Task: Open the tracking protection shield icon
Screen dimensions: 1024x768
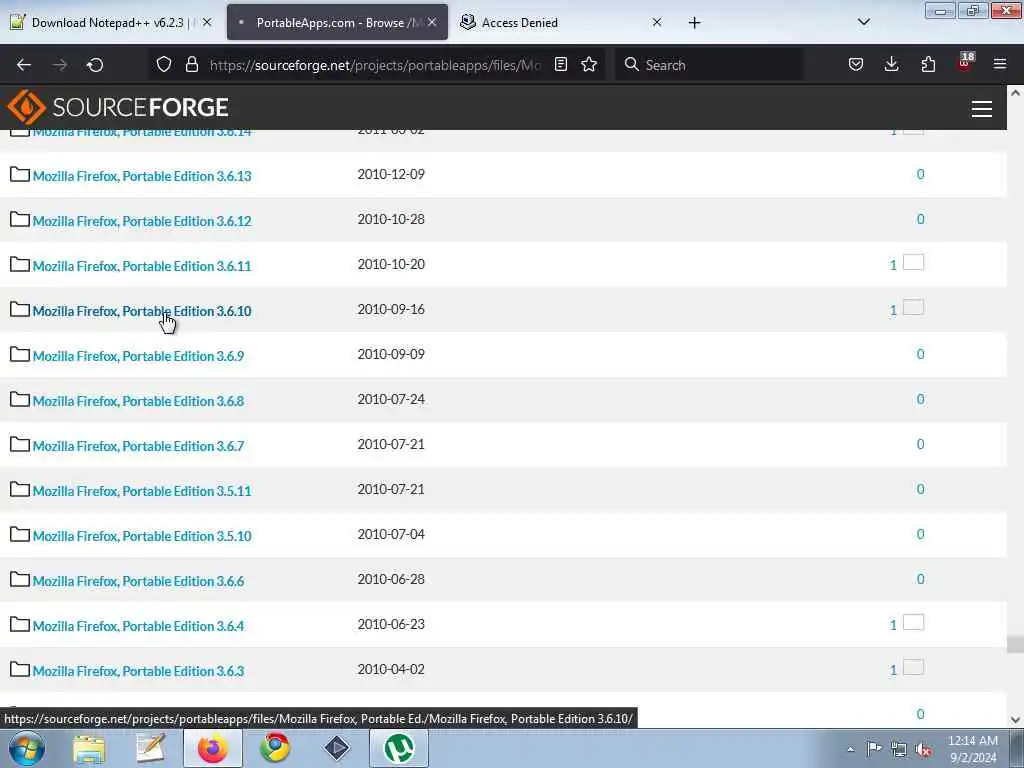Action: 164,64
